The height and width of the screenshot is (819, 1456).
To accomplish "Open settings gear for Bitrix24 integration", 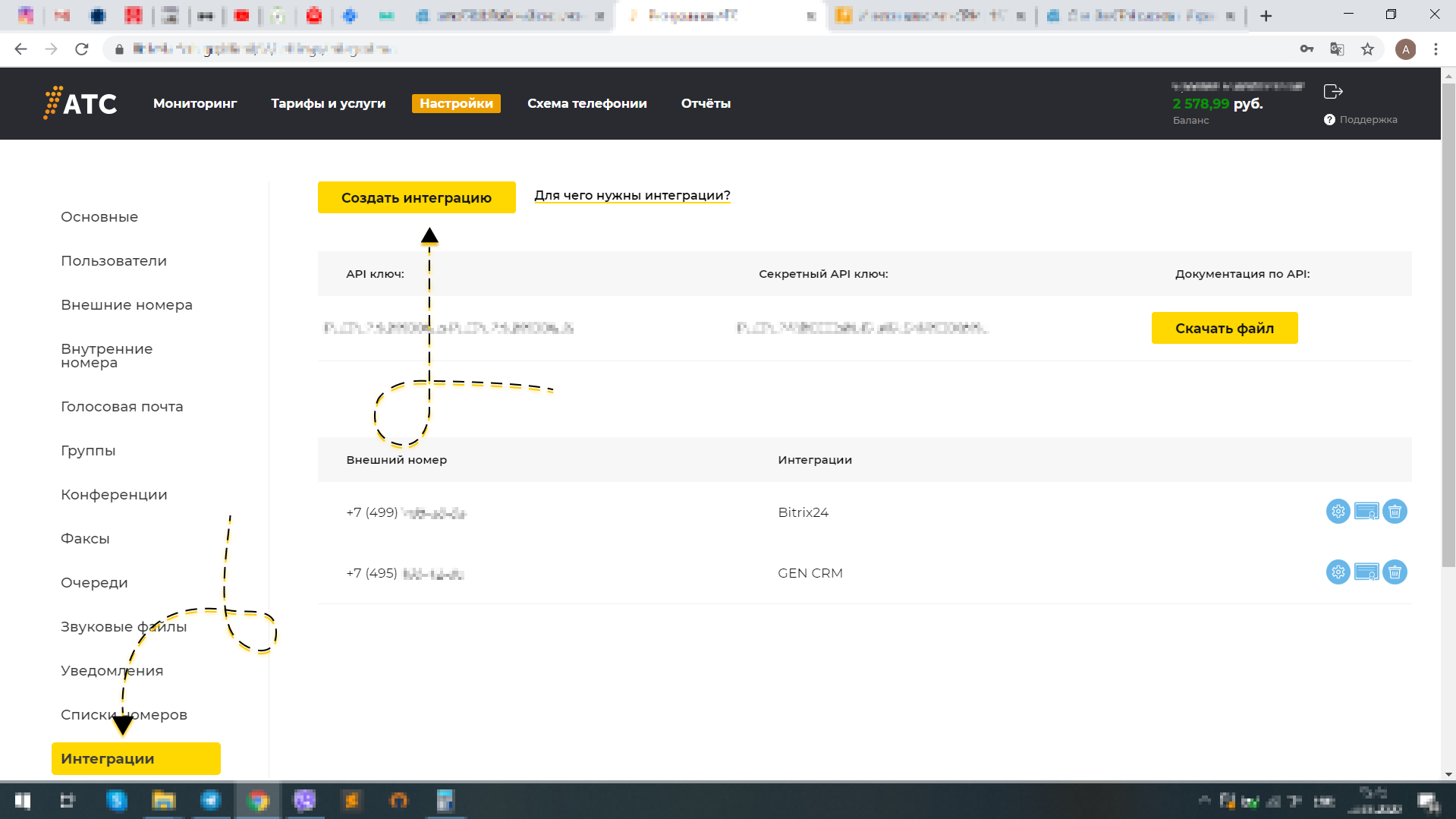I will 1338,512.
